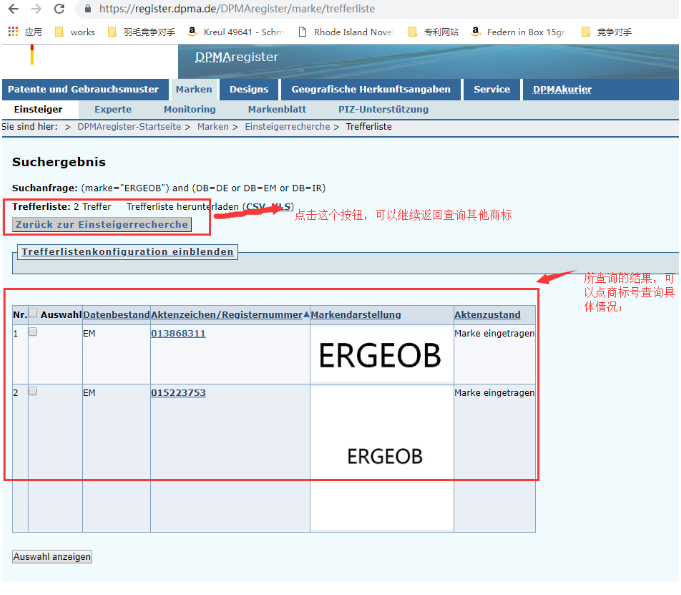This screenshot has width=681, height=595.
Task: Open register number 013868311
Action: tap(178, 334)
